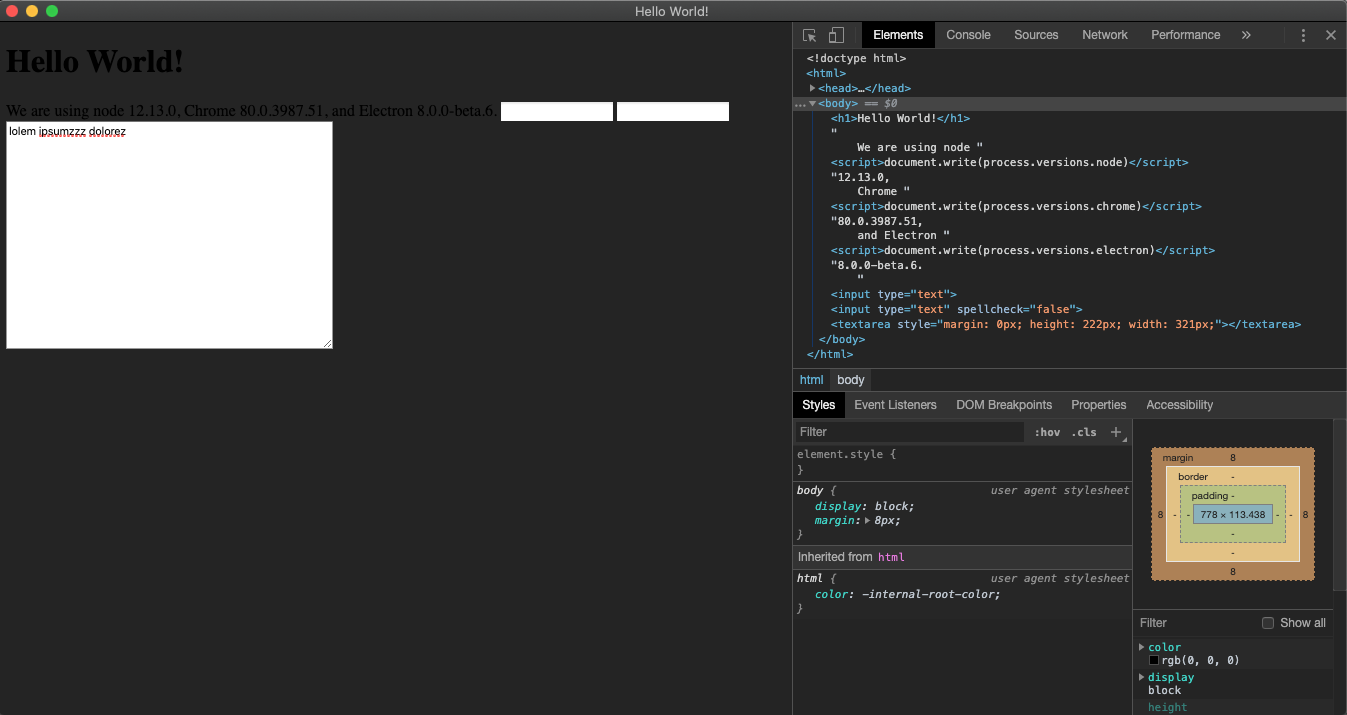Force element state with :hov
This screenshot has height=715, width=1347.
pyautogui.click(x=1047, y=432)
